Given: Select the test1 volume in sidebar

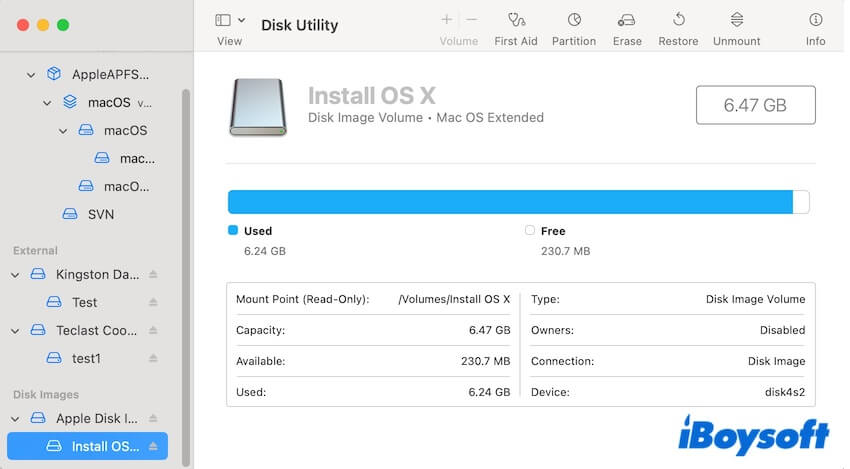Looking at the screenshot, I should pyautogui.click(x=85, y=358).
